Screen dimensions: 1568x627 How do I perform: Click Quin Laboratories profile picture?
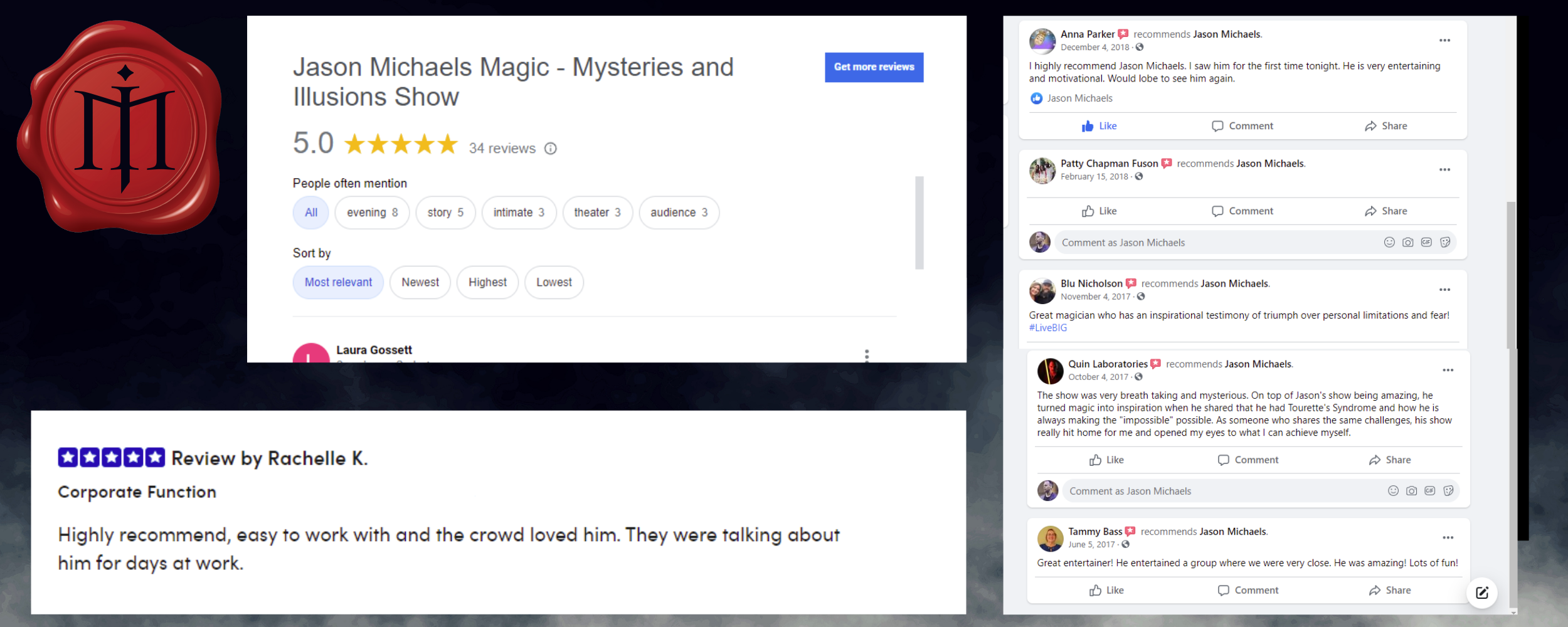click(x=1050, y=371)
